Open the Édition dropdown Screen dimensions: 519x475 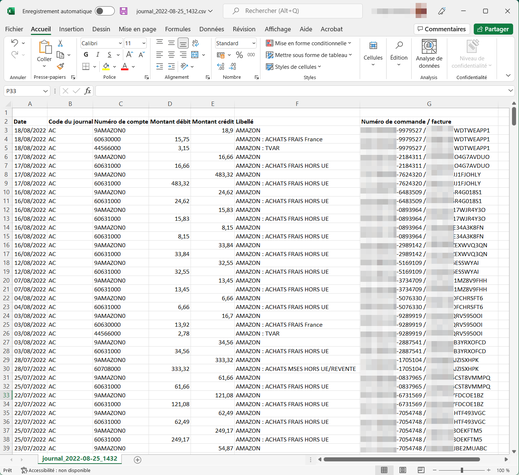[x=399, y=54]
